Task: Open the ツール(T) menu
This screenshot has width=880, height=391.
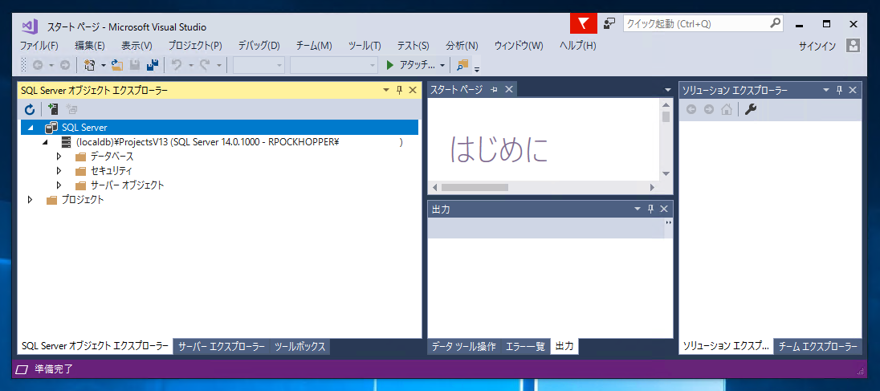Action: 365,46
